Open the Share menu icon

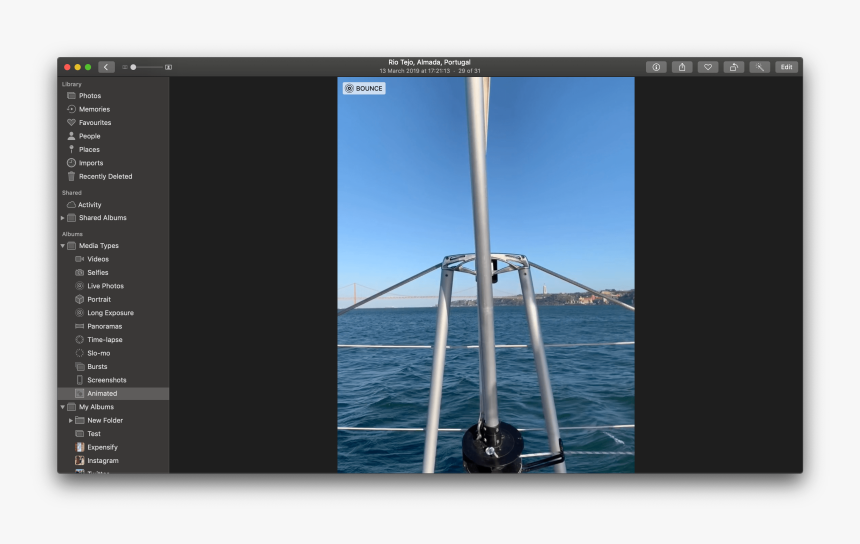(682, 67)
